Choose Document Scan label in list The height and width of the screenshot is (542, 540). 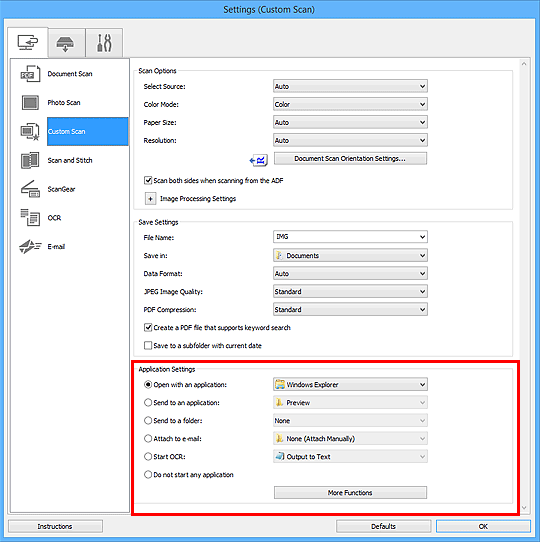[x=70, y=74]
